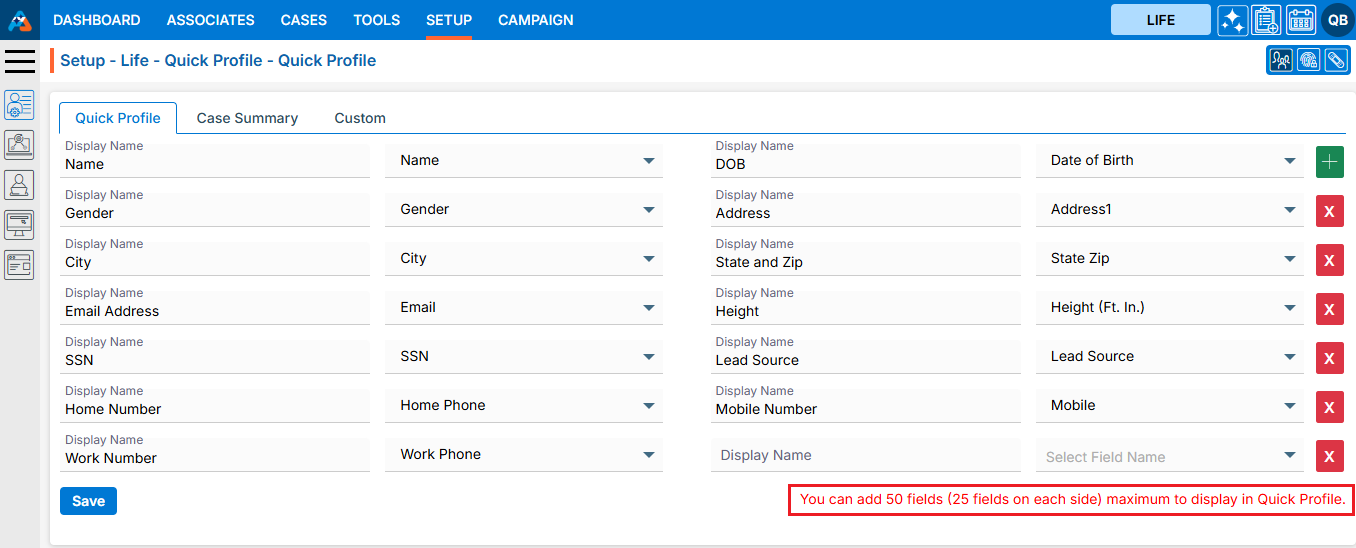Screen dimensions: 1356x548
Task: Click the green plus add-field button
Action: pos(1329,162)
